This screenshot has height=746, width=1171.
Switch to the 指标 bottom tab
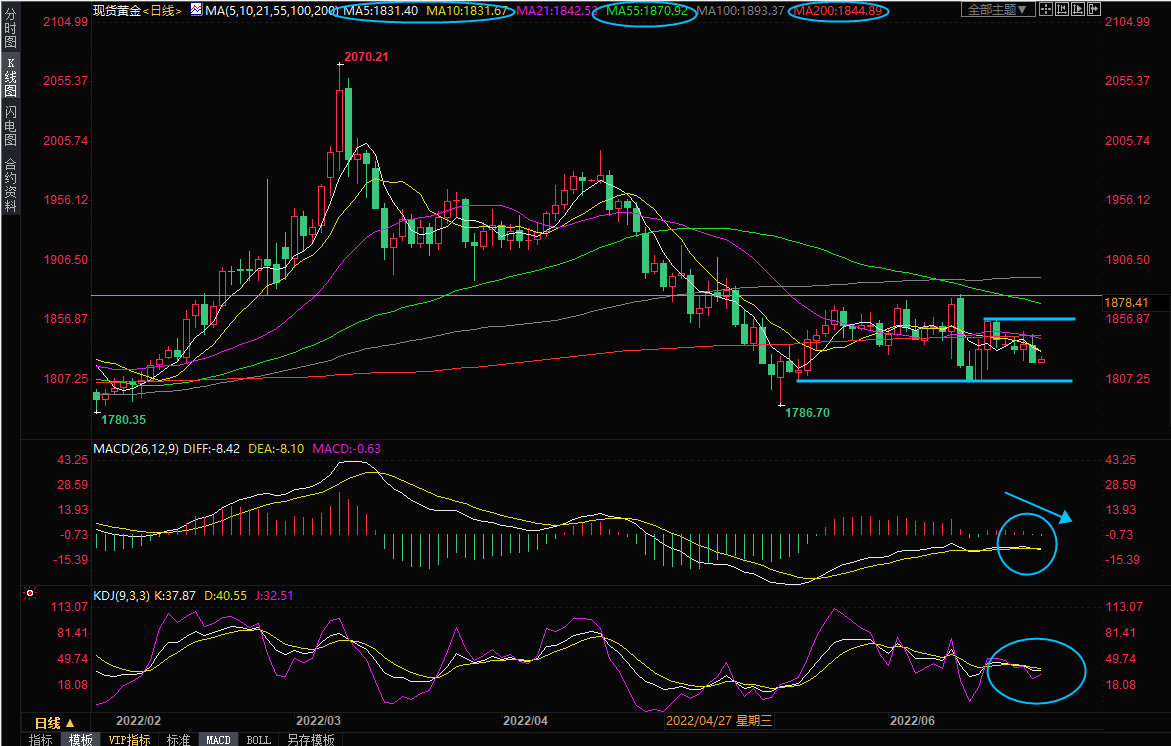[41, 740]
